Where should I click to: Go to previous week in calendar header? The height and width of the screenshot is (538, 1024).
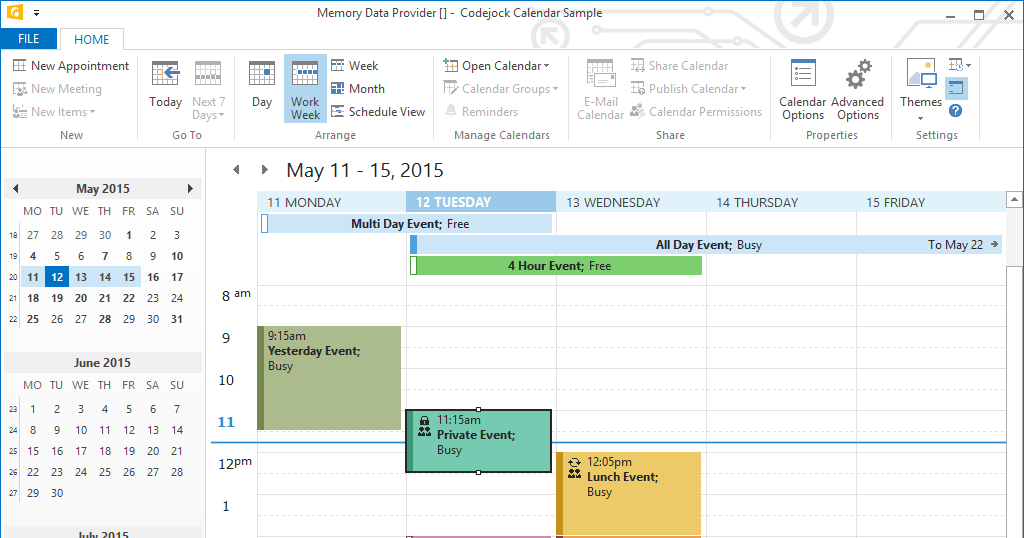tap(236, 170)
